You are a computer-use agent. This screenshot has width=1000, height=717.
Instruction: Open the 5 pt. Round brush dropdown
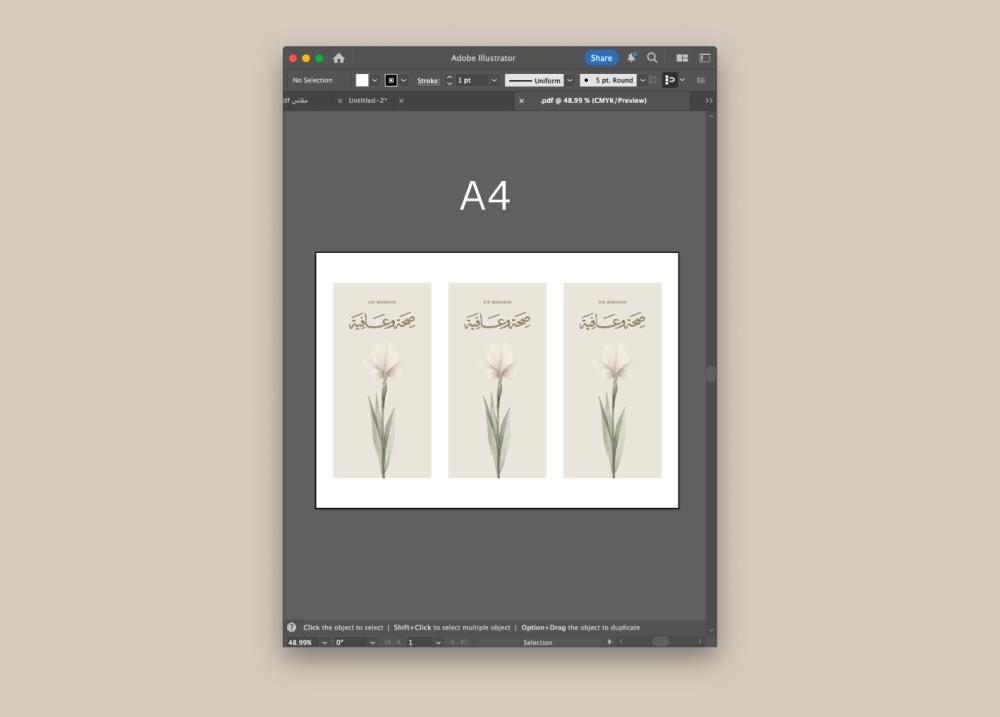(x=642, y=80)
